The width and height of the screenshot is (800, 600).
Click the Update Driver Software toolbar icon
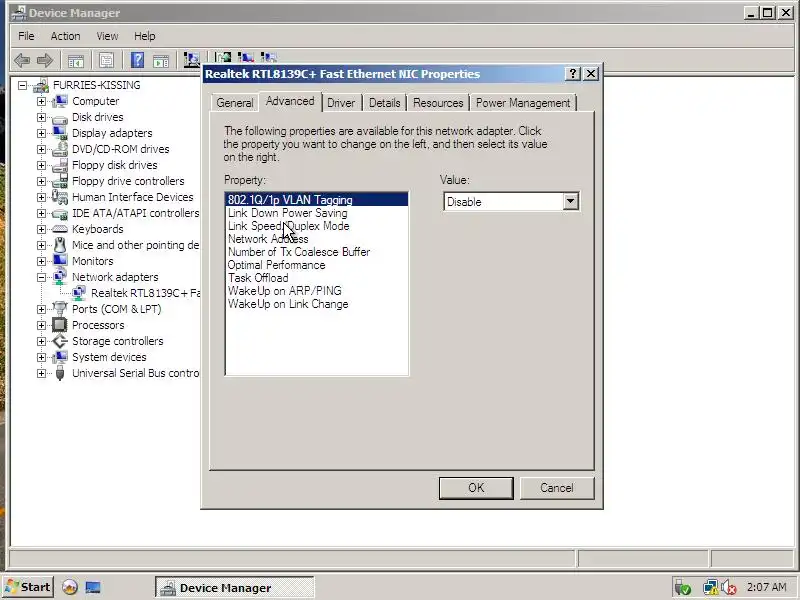(x=223, y=57)
